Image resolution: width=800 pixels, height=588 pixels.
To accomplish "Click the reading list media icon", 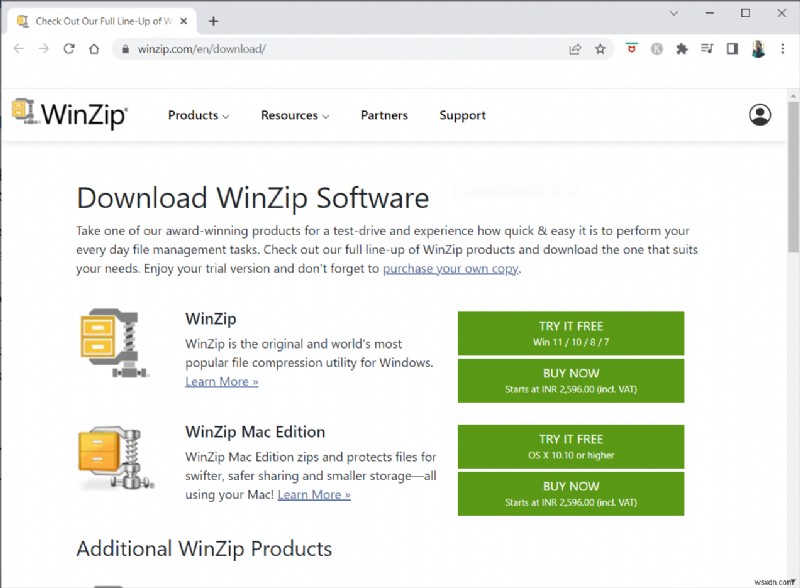I will tap(706, 47).
